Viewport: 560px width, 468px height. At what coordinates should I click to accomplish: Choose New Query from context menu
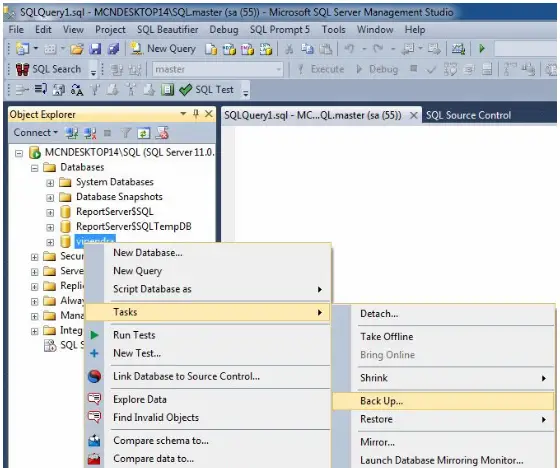(x=207, y=271)
